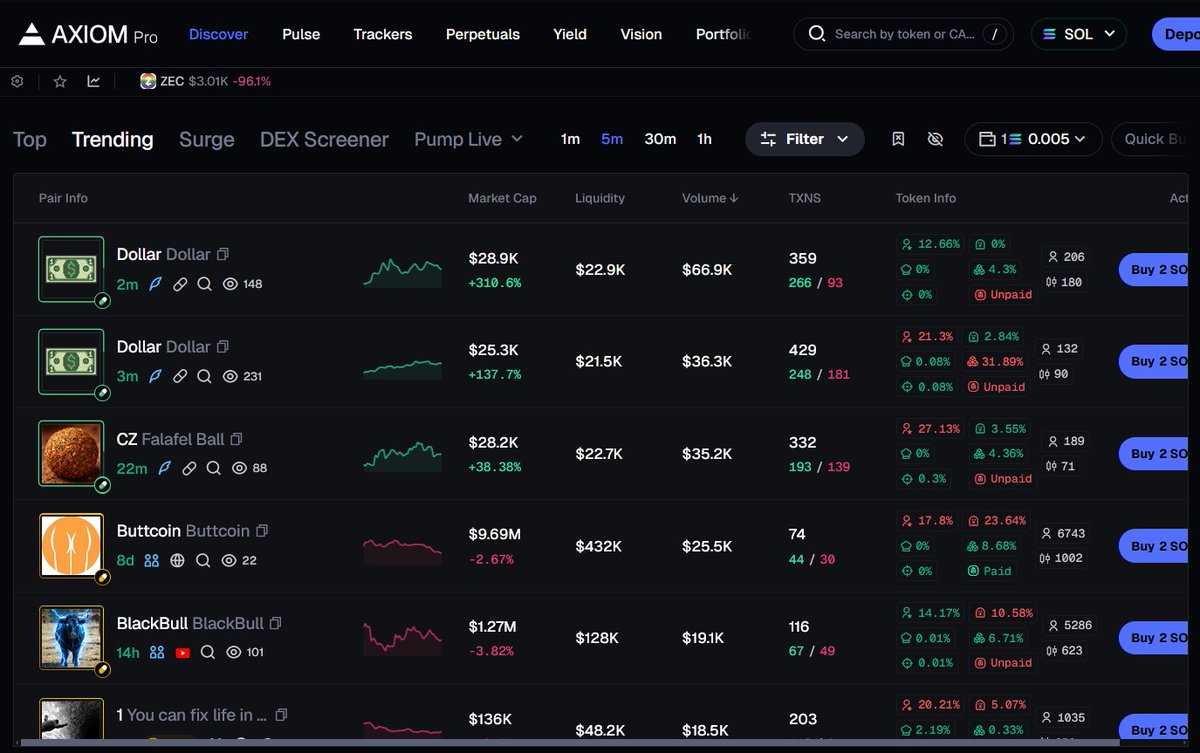Click the search by token or CA field
Viewport: 1200px width, 753px height.
coord(900,33)
